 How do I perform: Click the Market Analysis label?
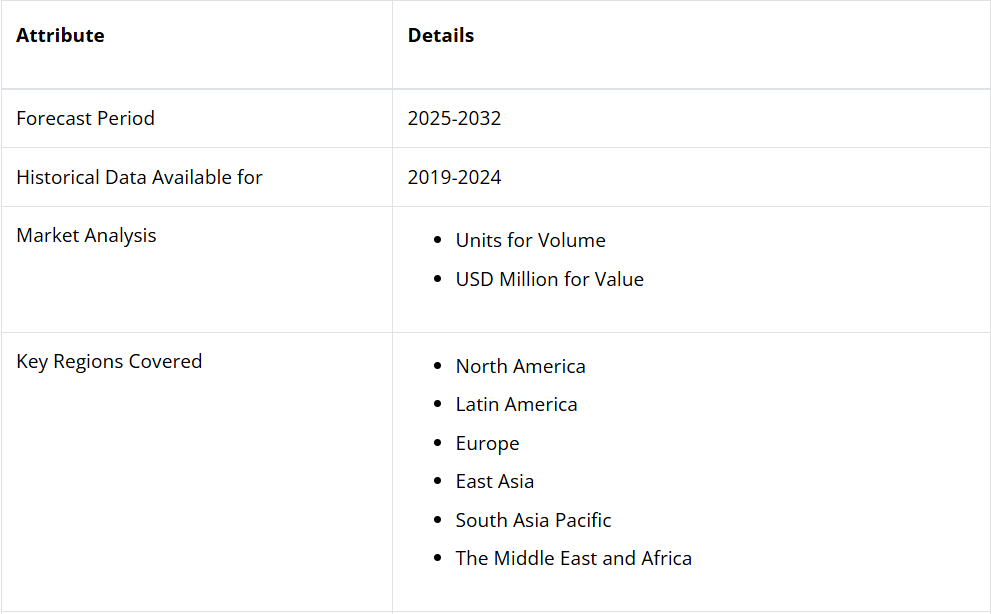point(86,235)
